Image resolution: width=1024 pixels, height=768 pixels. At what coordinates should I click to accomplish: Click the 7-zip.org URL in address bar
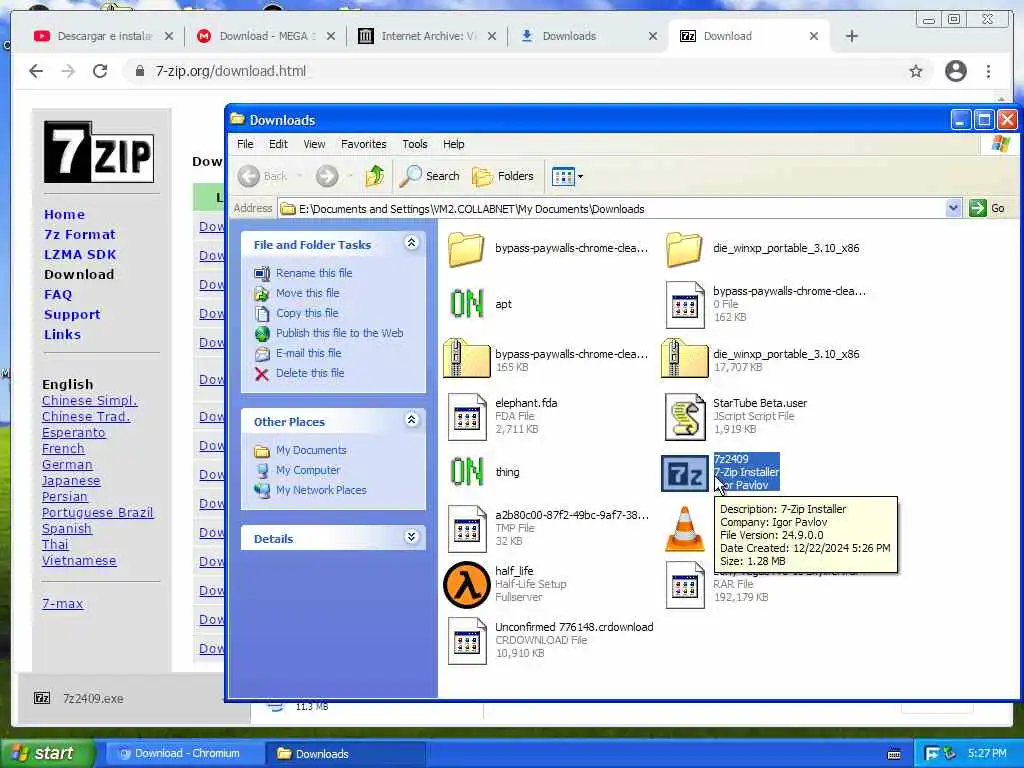(x=231, y=71)
